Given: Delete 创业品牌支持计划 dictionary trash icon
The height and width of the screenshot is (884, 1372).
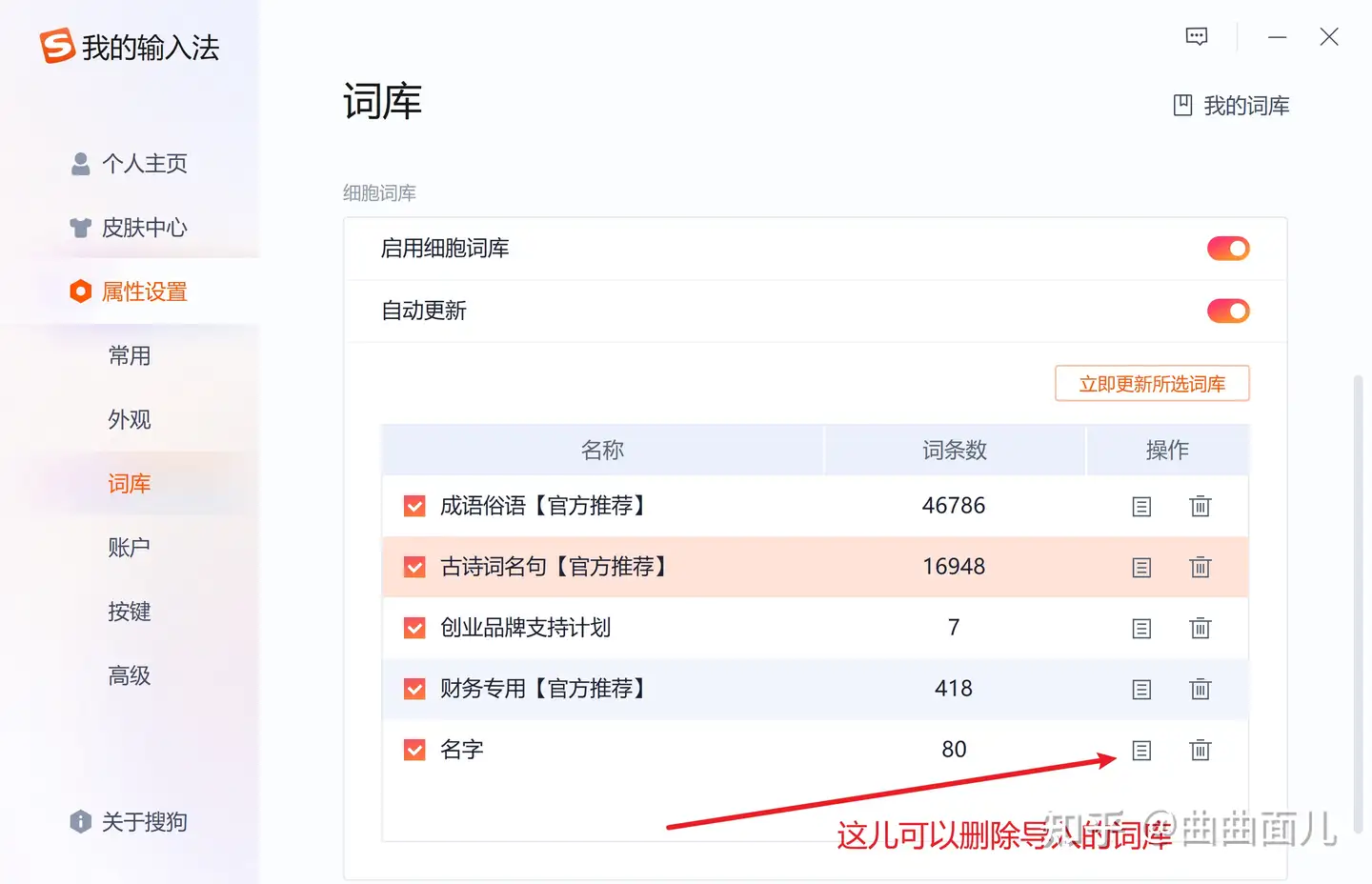Looking at the screenshot, I should pos(1200,628).
